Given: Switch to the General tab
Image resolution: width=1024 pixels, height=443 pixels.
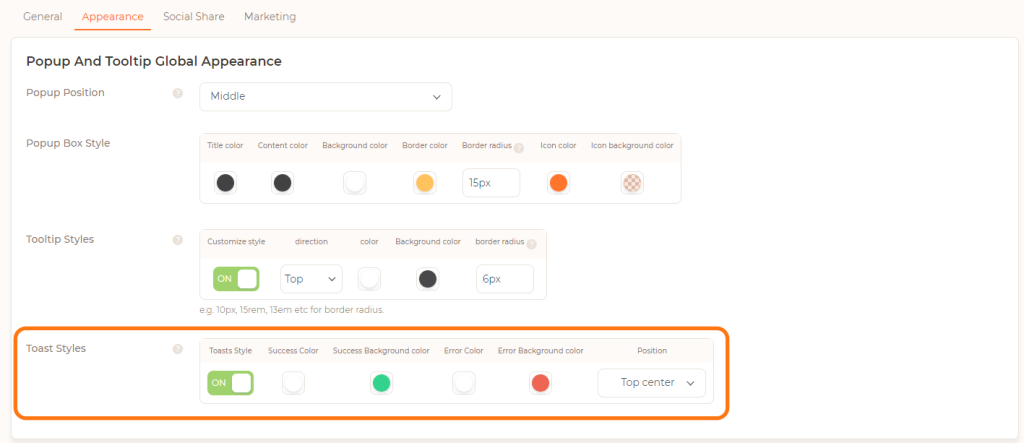Looking at the screenshot, I should click(43, 16).
